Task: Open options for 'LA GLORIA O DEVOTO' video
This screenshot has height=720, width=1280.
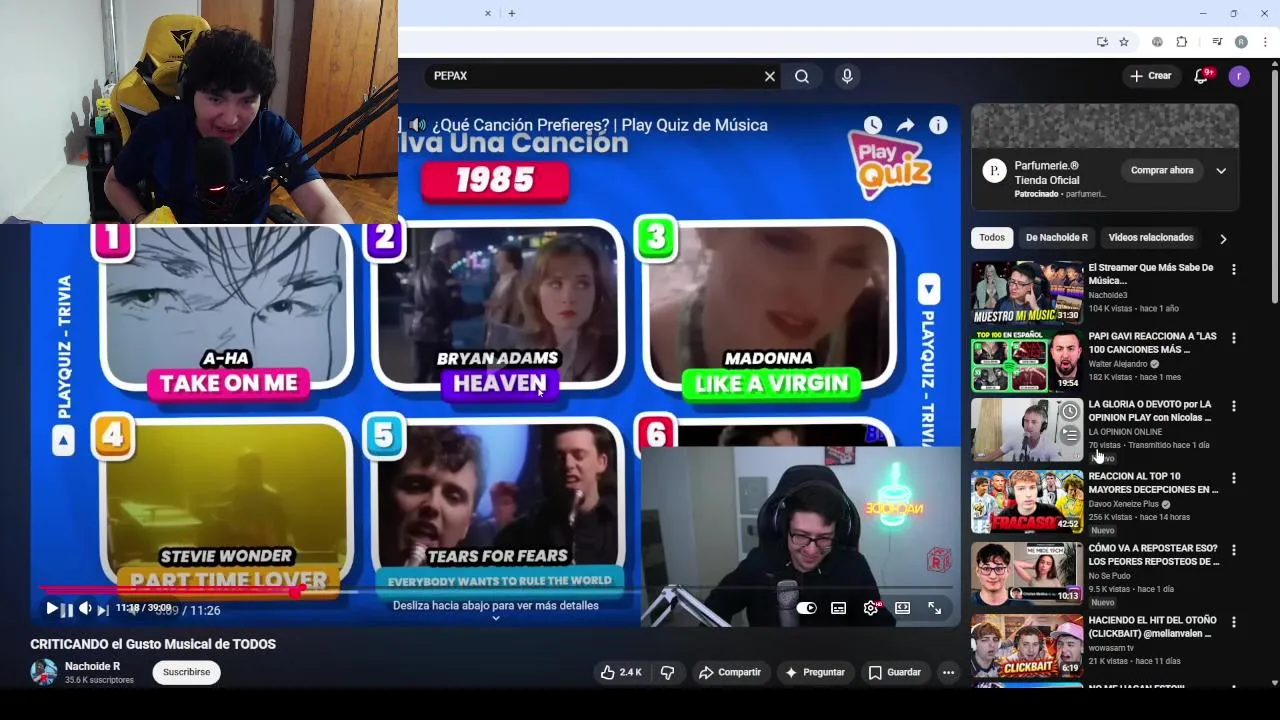Action: pos(1234,406)
